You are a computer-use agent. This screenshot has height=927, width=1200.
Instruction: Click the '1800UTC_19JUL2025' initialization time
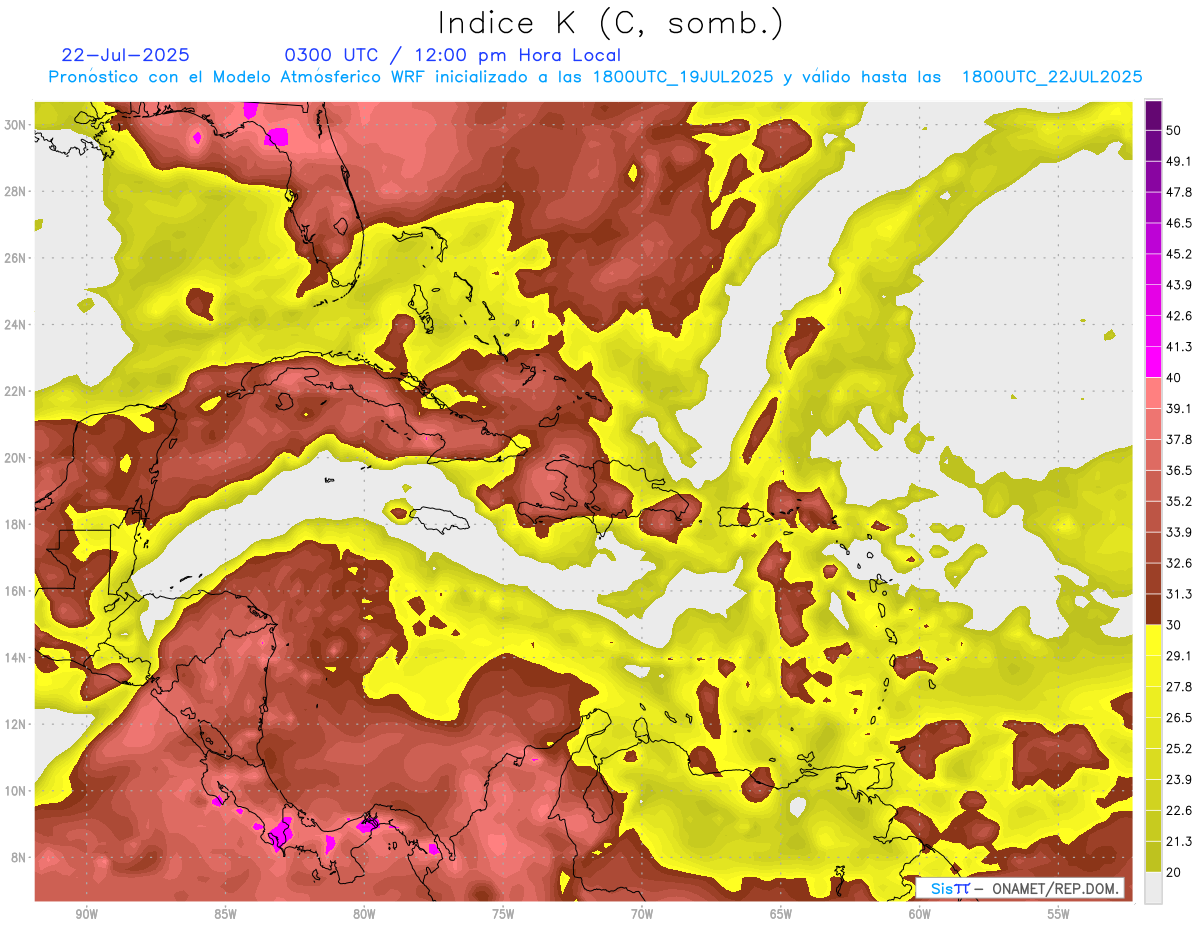(x=683, y=77)
